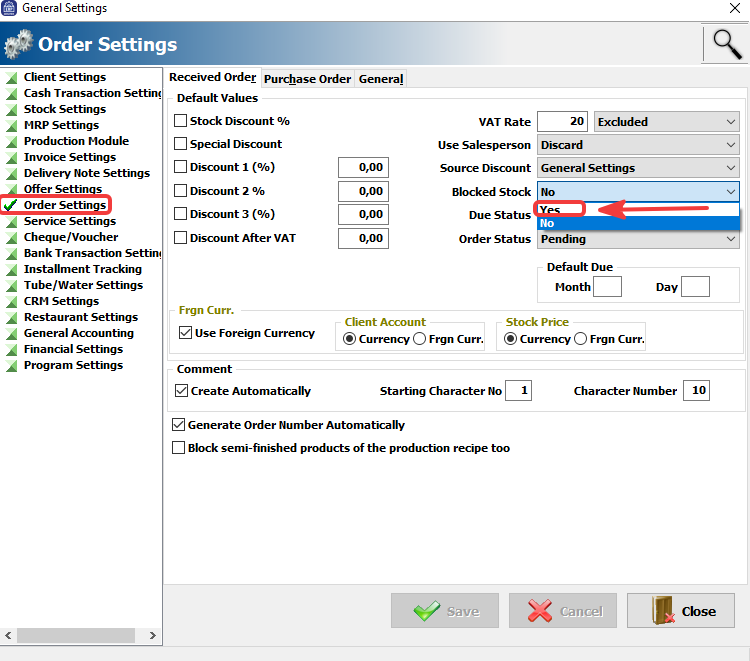Image resolution: width=750 pixels, height=661 pixels.
Task: Choose No in Blocked Stock list
Action: point(638,223)
